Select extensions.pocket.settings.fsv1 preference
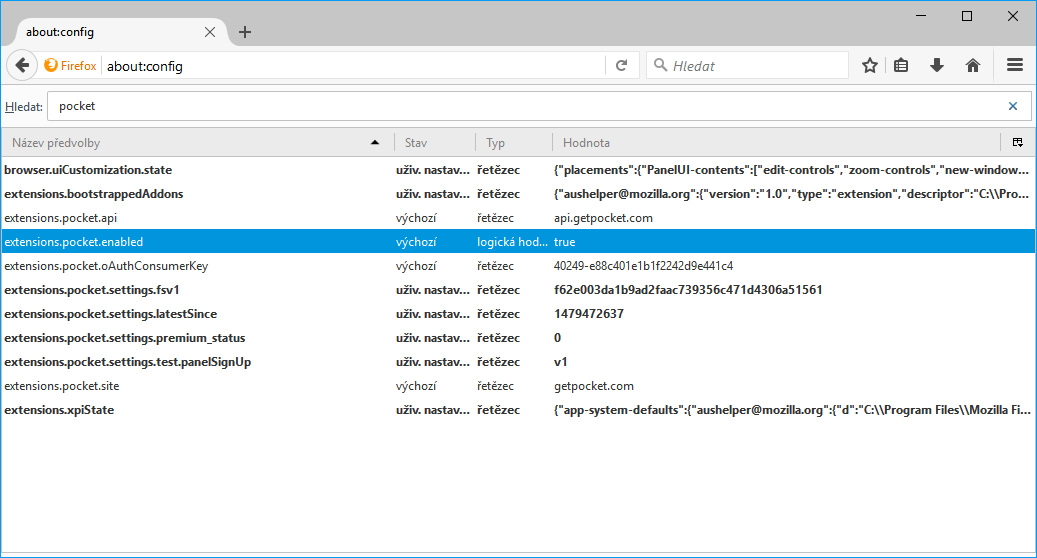The image size is (1037, 558). (518, 290)
